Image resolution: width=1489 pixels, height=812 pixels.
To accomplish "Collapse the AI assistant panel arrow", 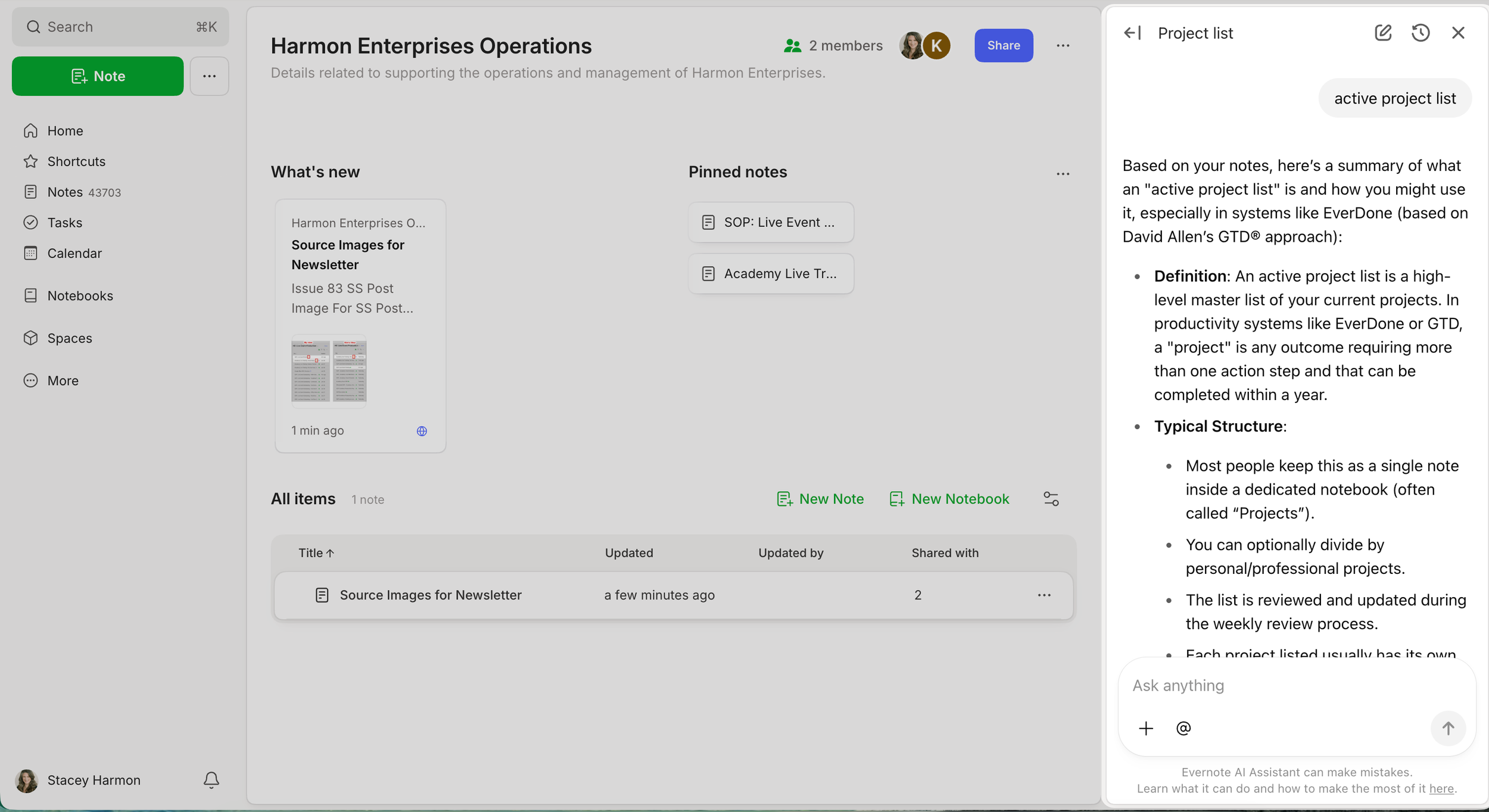I will (x=1132, y=33).
